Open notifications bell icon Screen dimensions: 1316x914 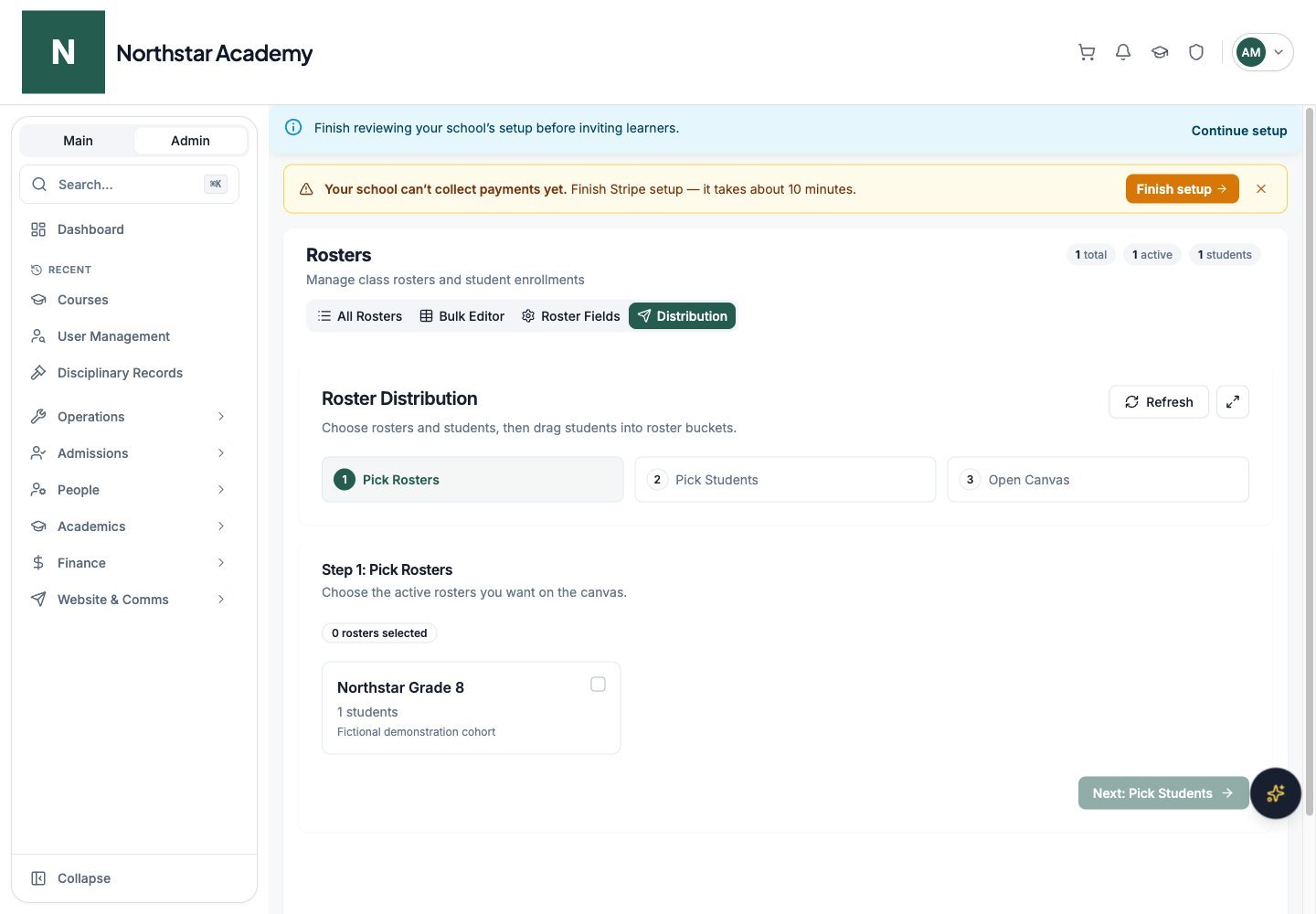point(1123,52)
